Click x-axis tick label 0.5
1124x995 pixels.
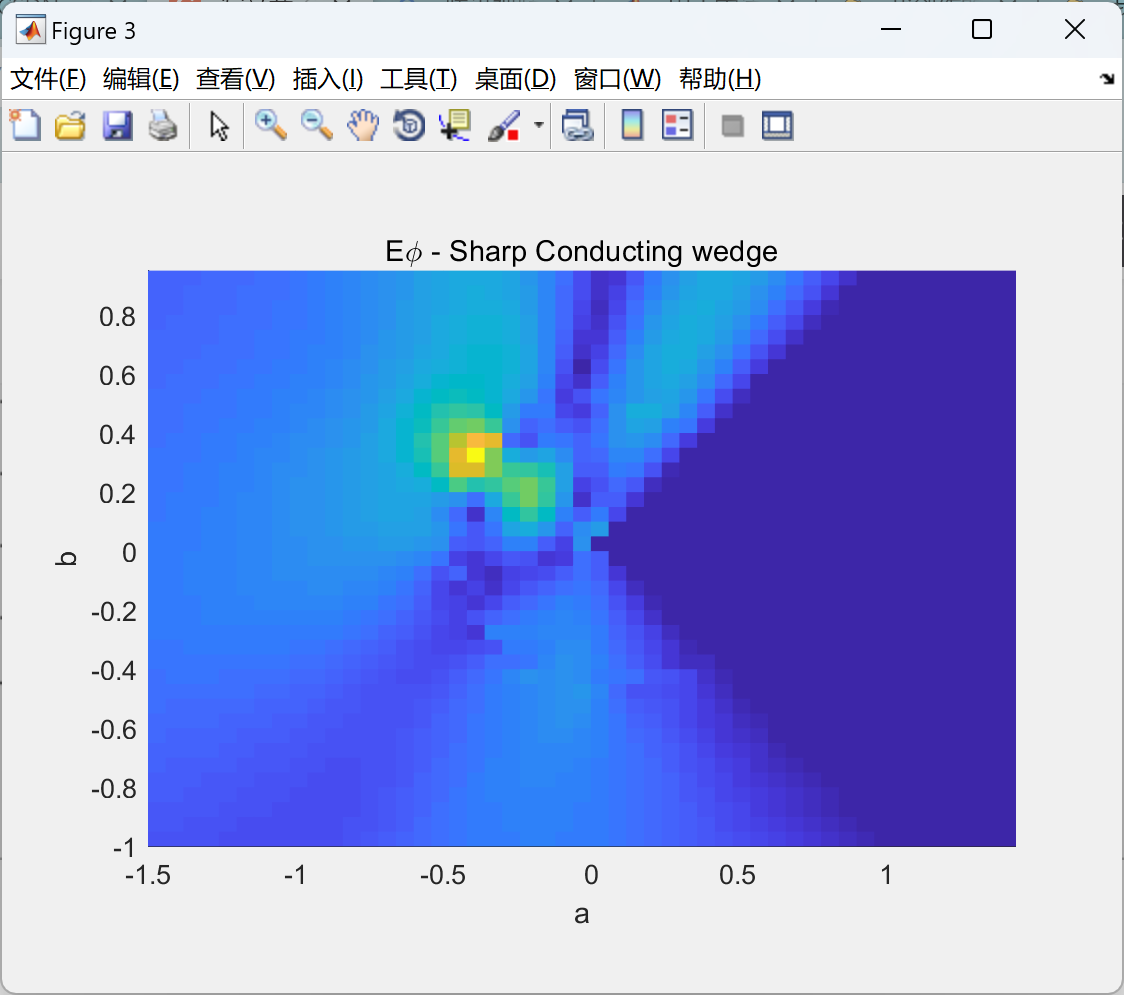tap(738, 875)
